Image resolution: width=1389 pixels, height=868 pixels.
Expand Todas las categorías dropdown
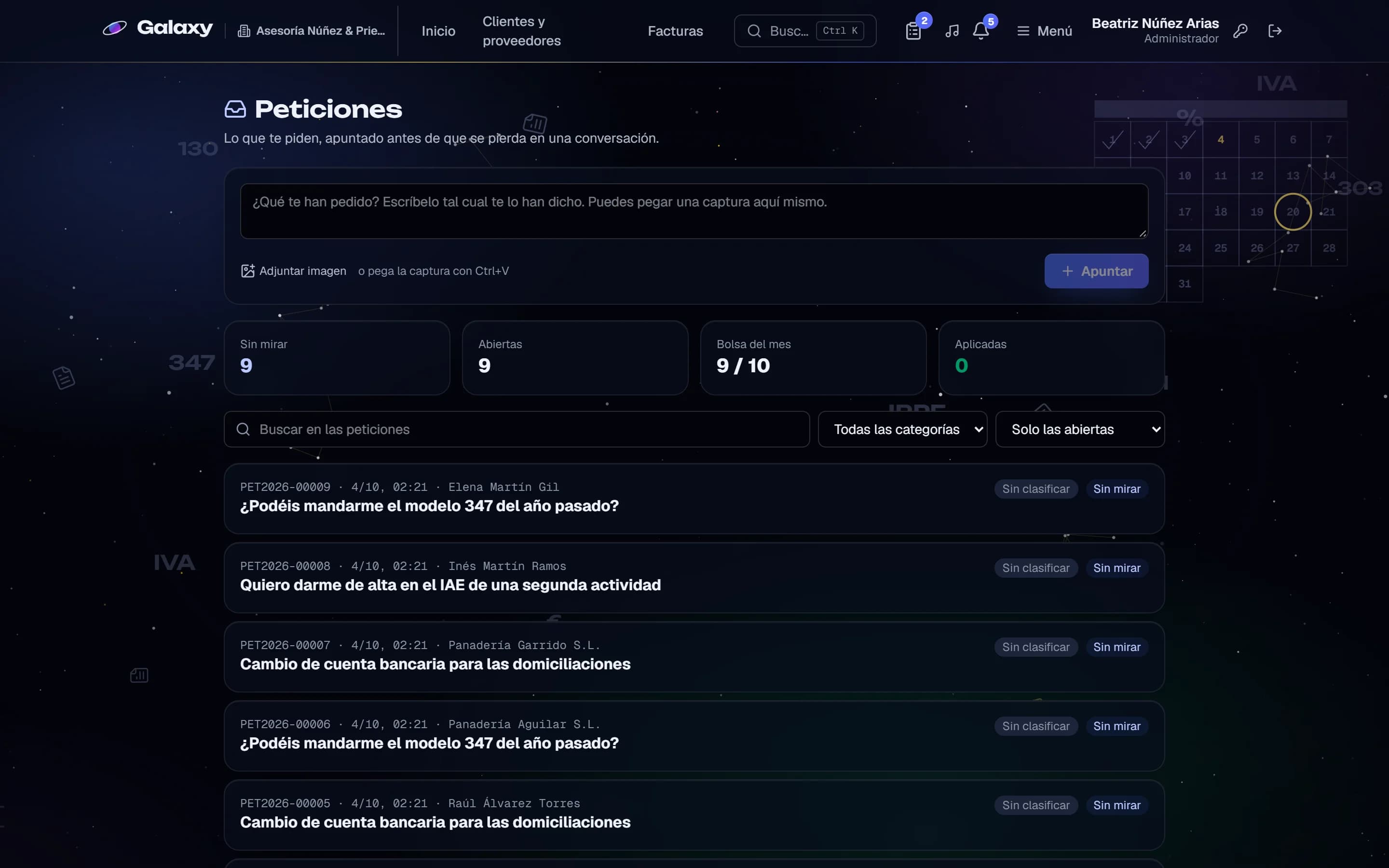[x=902, y=429]
